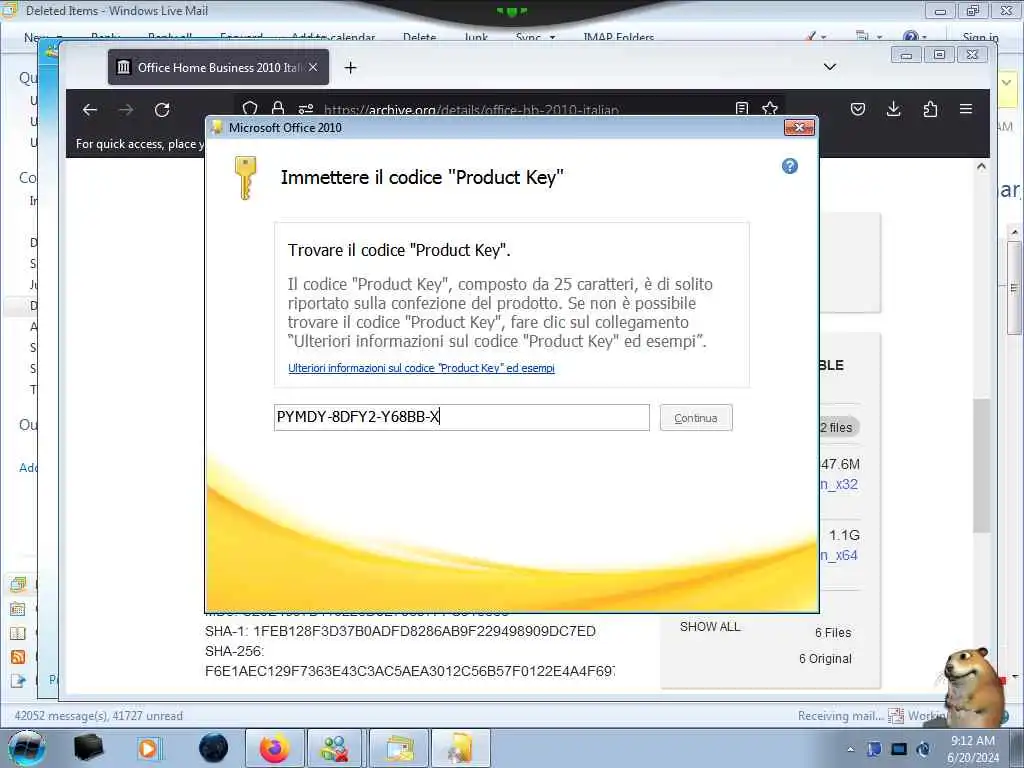Click the feeds RSS icon in Live Mail sidebar
Viewport: 1024px width, 768px height.
click(x=18, y=657)
